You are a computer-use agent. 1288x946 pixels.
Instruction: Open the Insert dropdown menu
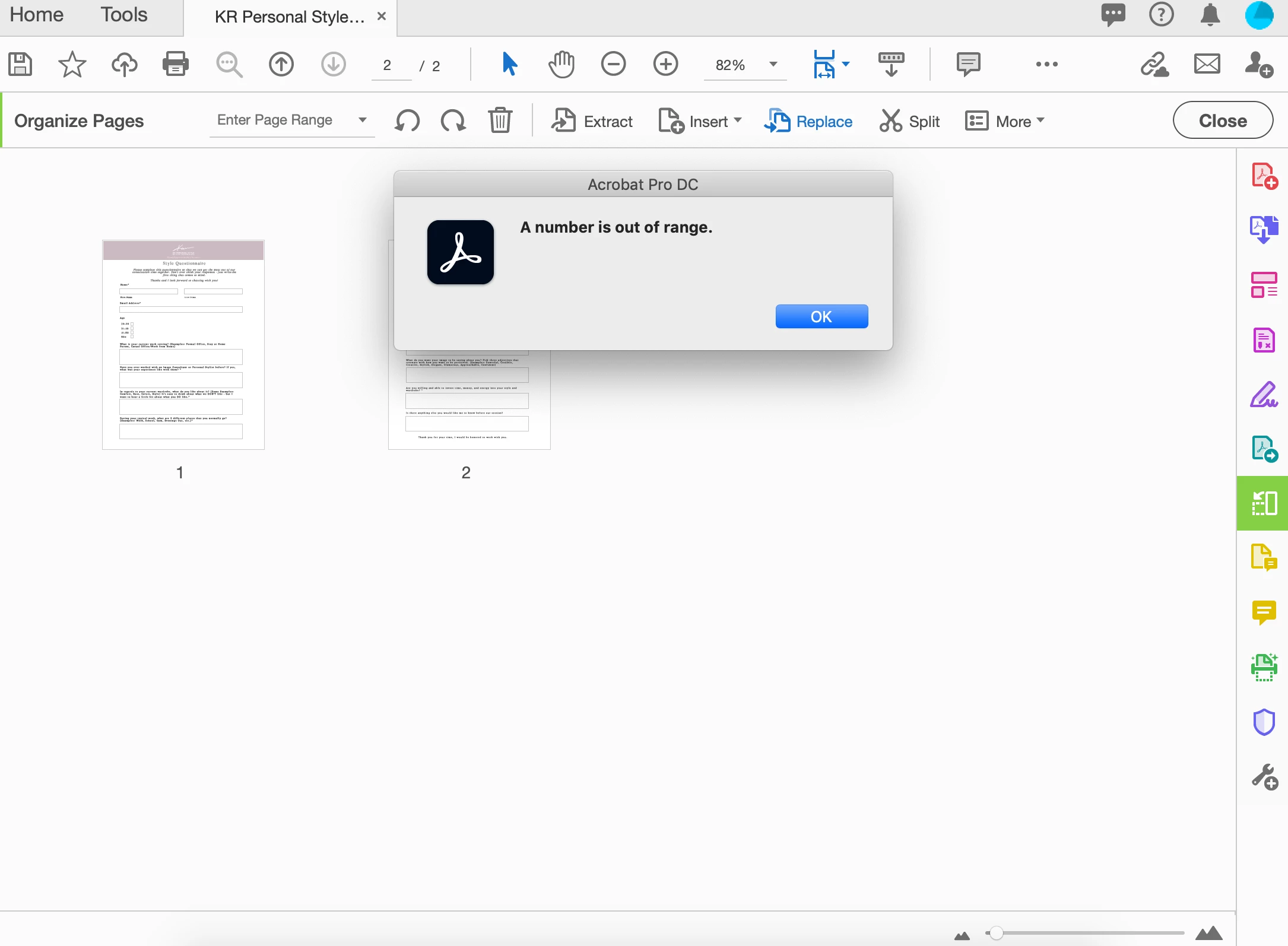(x=700, y=121)
